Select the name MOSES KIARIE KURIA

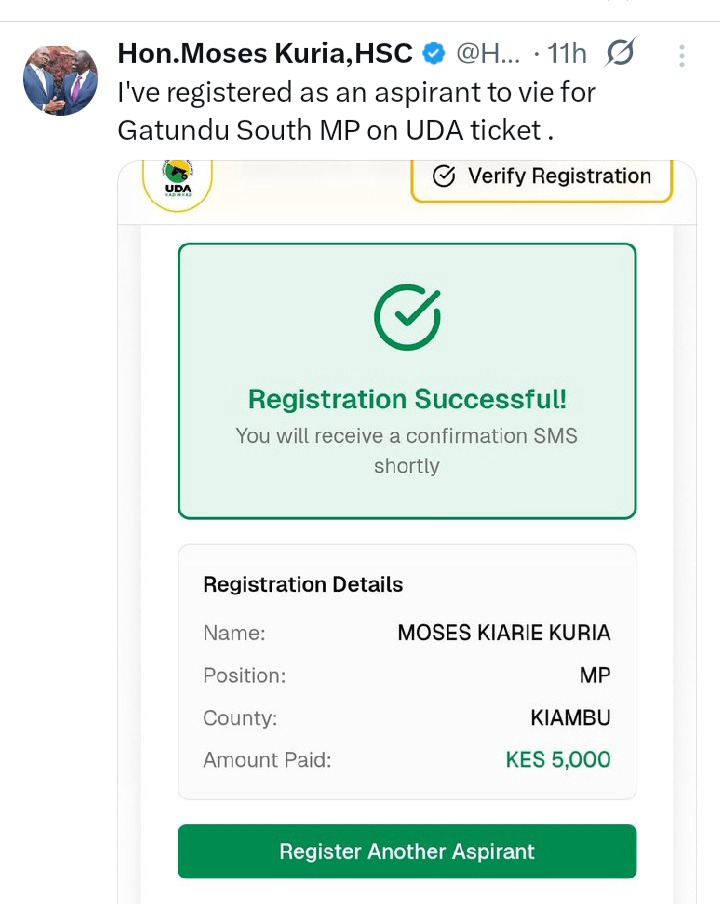coord(504,633)
